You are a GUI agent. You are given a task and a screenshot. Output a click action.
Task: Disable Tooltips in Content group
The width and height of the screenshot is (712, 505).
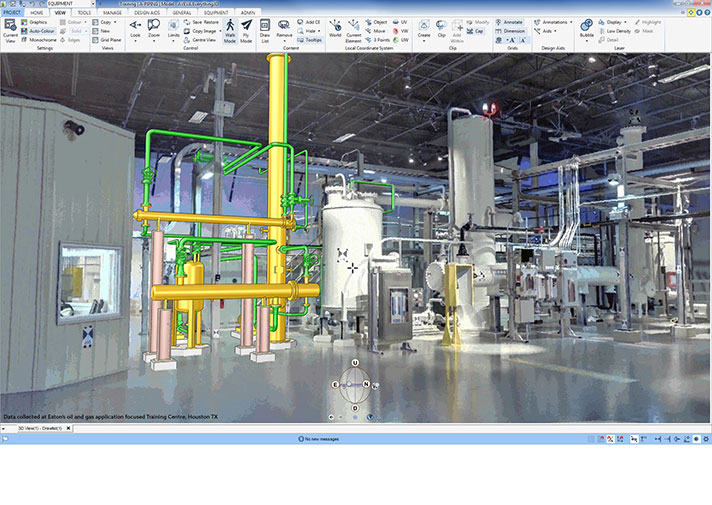pos(310,39)
